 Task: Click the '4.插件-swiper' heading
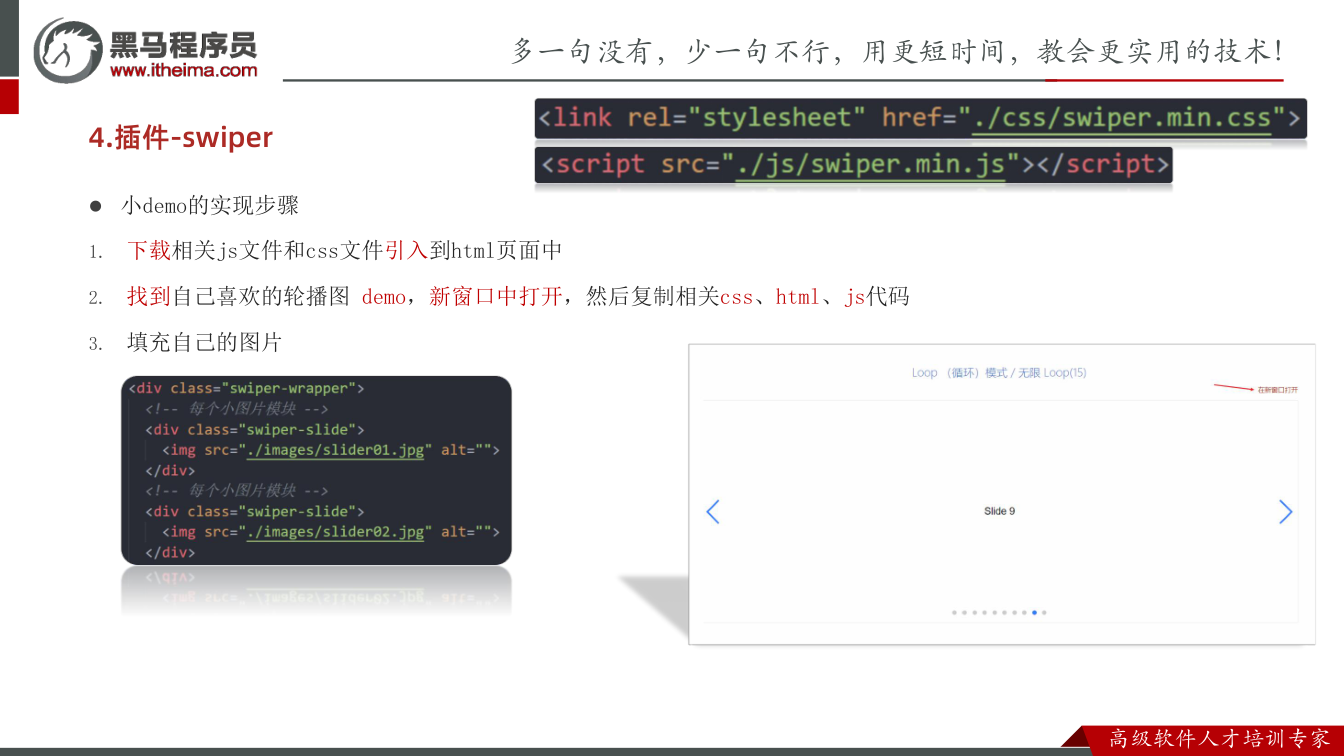point(181,137)
